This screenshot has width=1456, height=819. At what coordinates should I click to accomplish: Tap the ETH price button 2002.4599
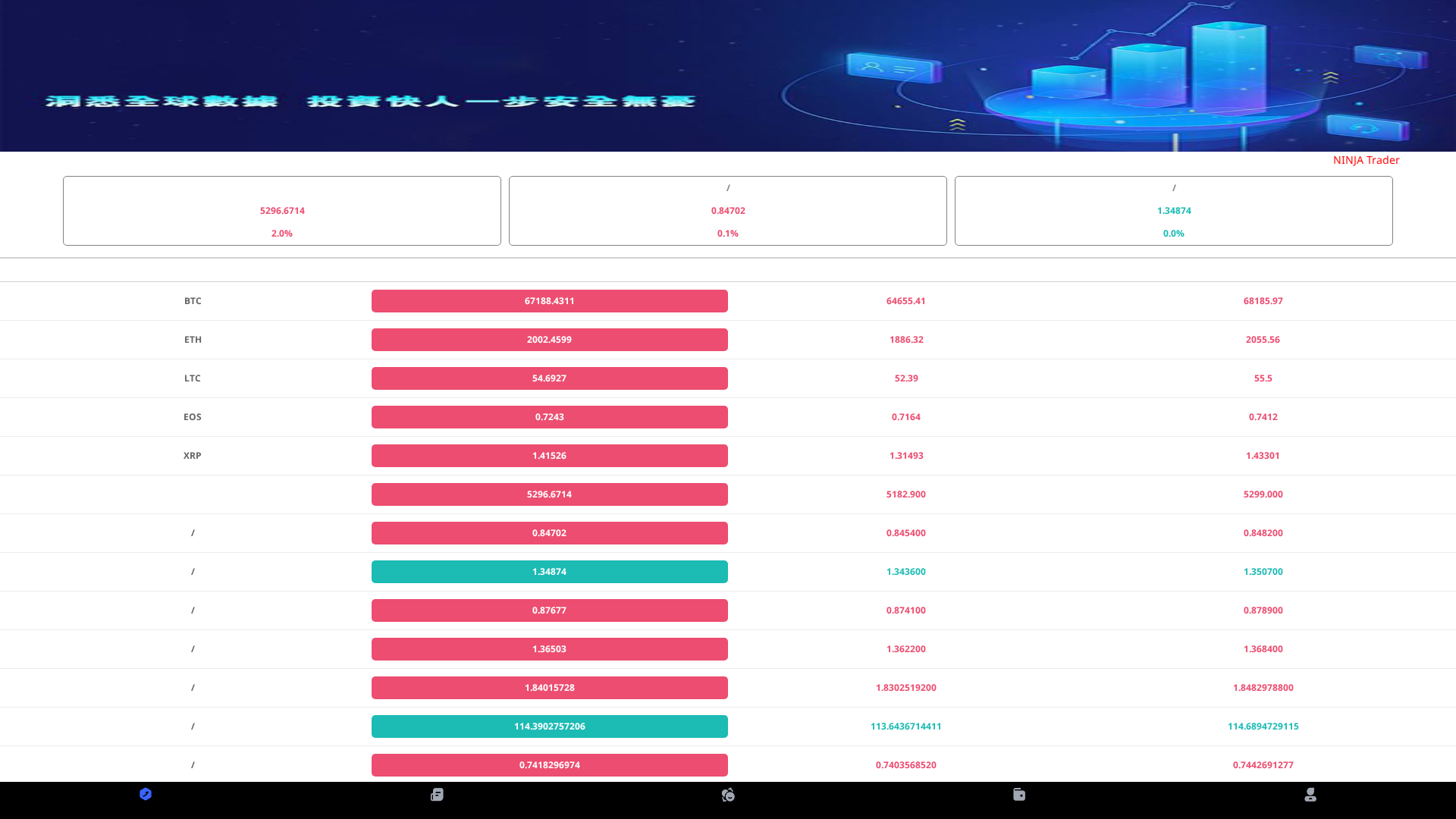pyautogui.click(x=549, y=339)
